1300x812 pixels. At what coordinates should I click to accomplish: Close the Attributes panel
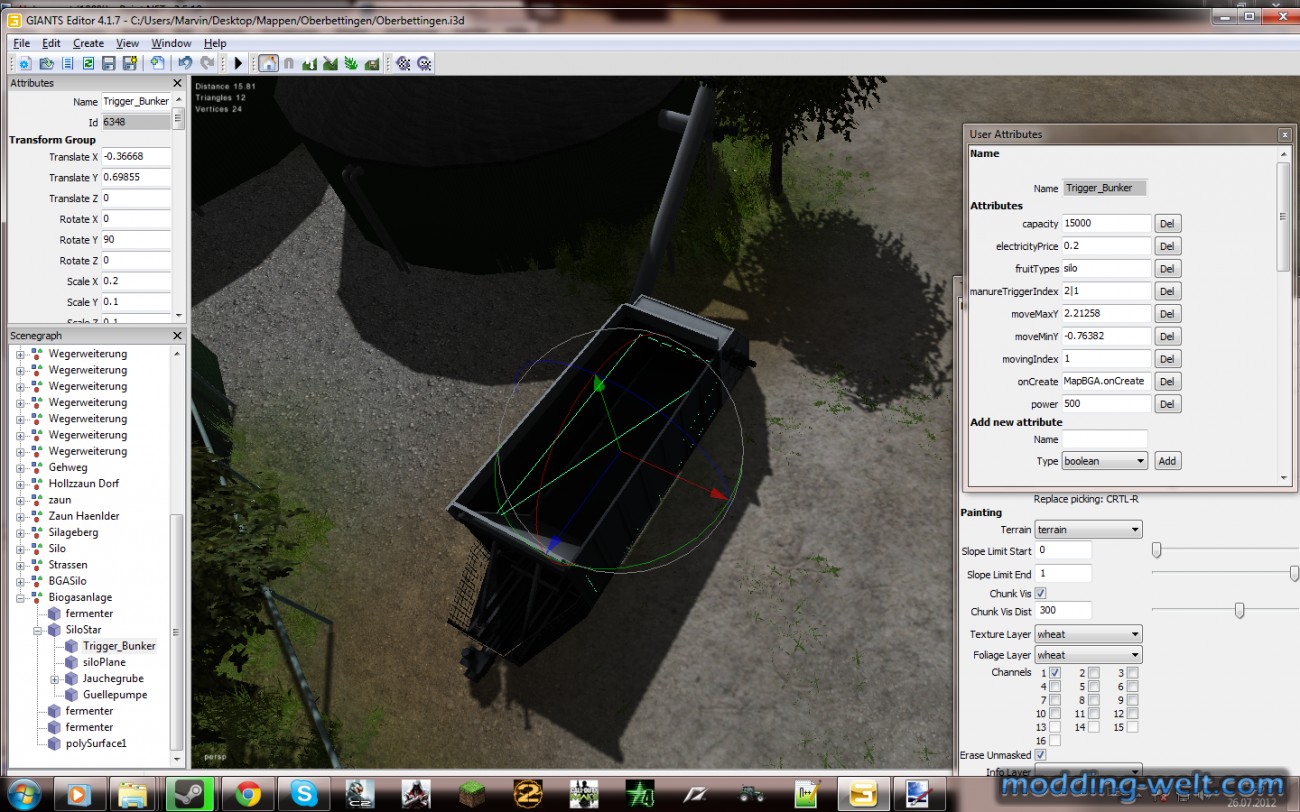[x=178, y=83]
